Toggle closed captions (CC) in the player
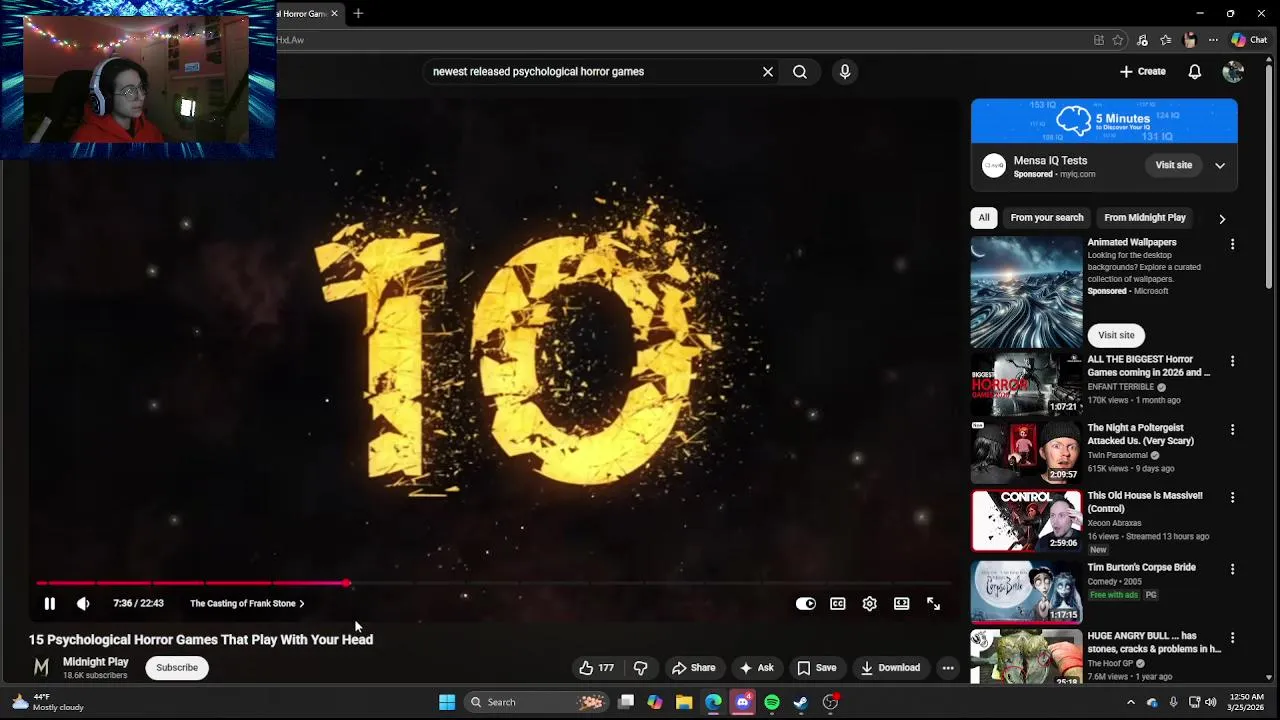This screenshot has height=720, width=1280. (x=838, y=604)
